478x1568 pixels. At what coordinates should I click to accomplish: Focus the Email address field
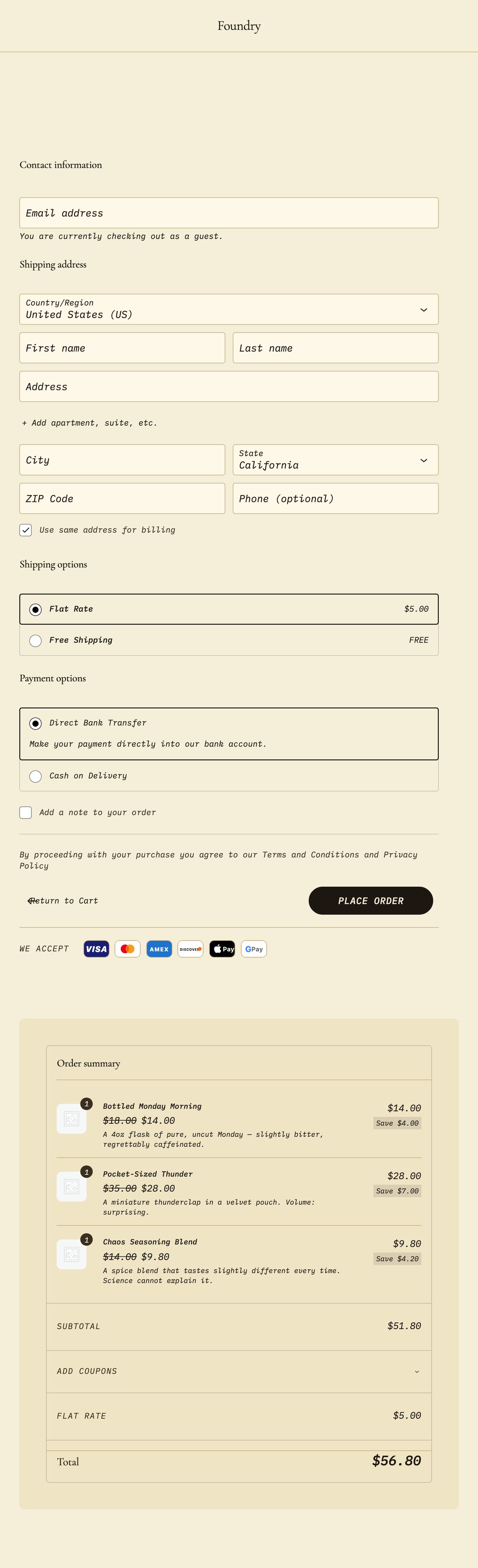[x=228, y=213]
